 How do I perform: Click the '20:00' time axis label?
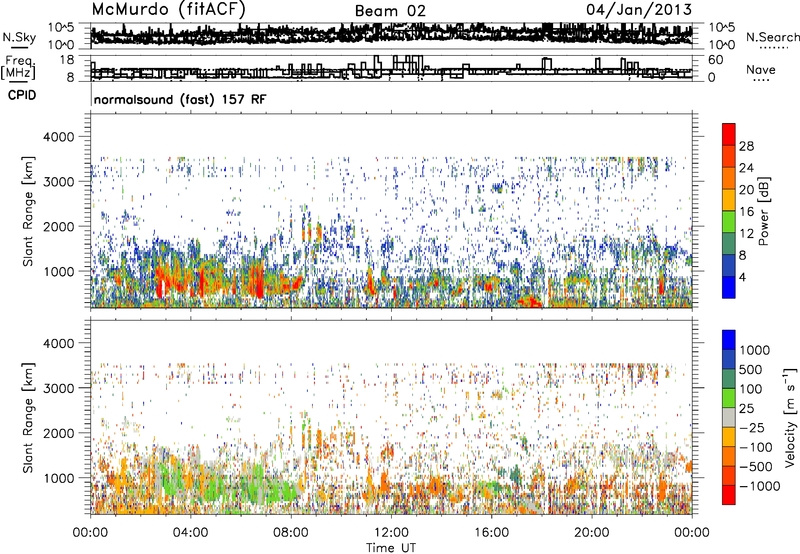tap(591, 533)
